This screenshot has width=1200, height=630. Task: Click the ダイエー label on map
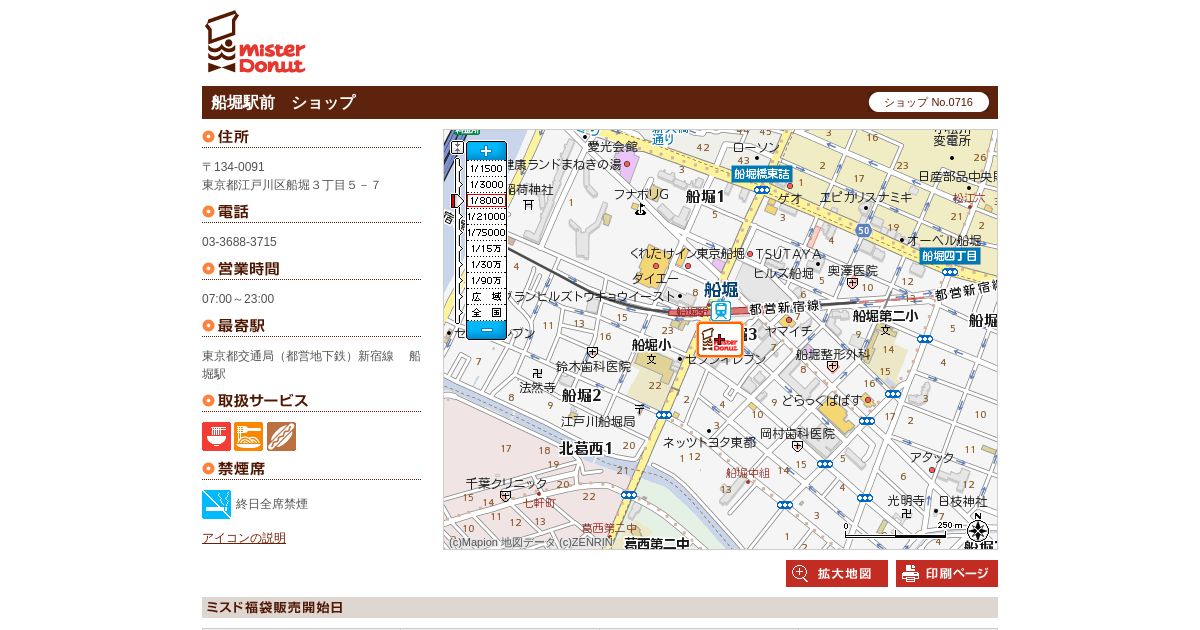(655, 278)
